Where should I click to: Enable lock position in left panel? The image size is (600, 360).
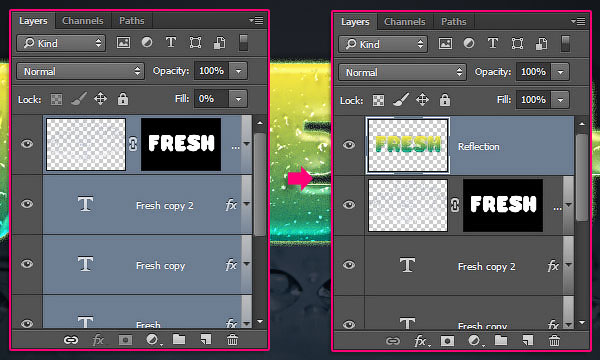pyautogui.click(x=100, y=99)
